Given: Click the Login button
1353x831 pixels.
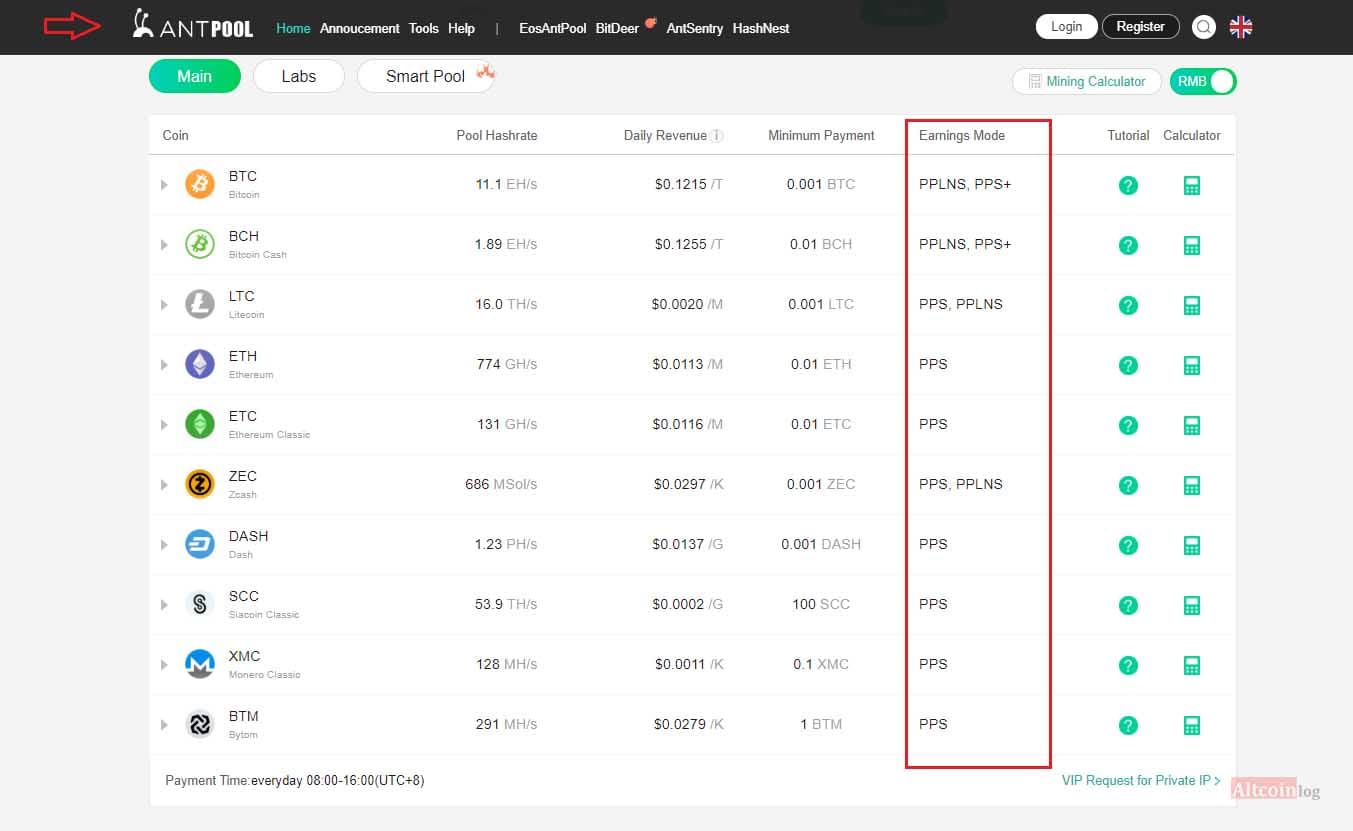Looking at the screenshot, I should point(1067,27).
